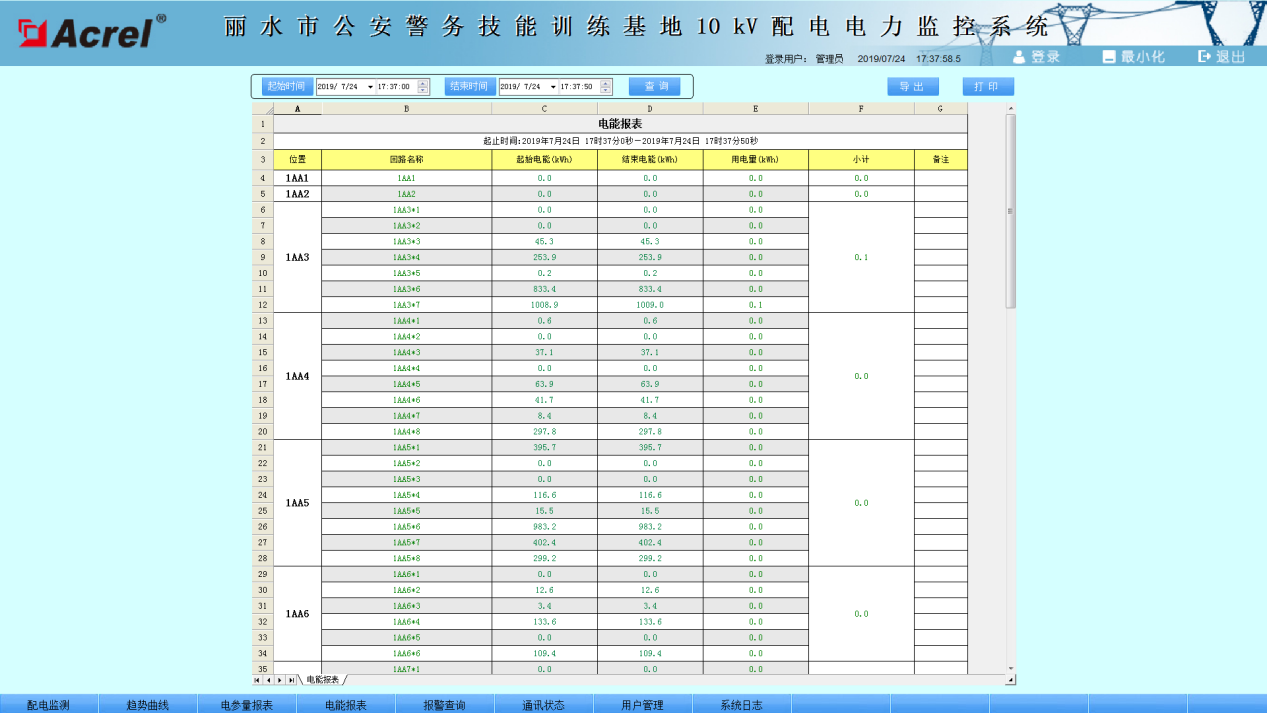Screen dimensions: 1267x713
Task: Click the end time spinner arrows
Action: [606, 87]
